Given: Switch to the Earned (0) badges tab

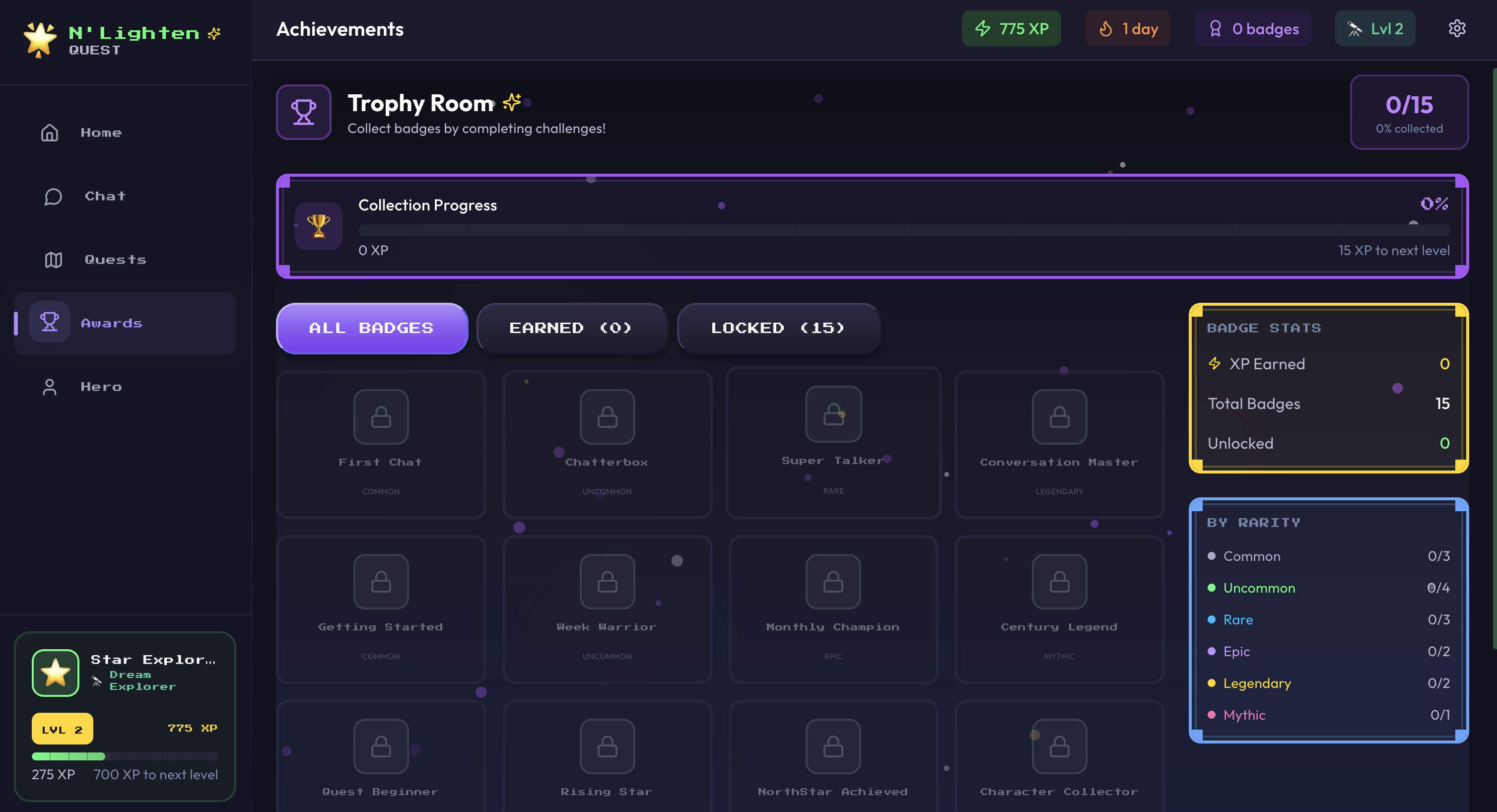Looking at the screenshot, I should coord(571,328).
